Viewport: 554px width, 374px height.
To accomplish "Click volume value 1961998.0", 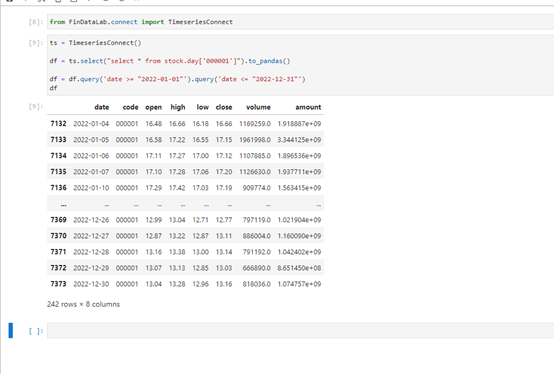I will tap(255, 139).
